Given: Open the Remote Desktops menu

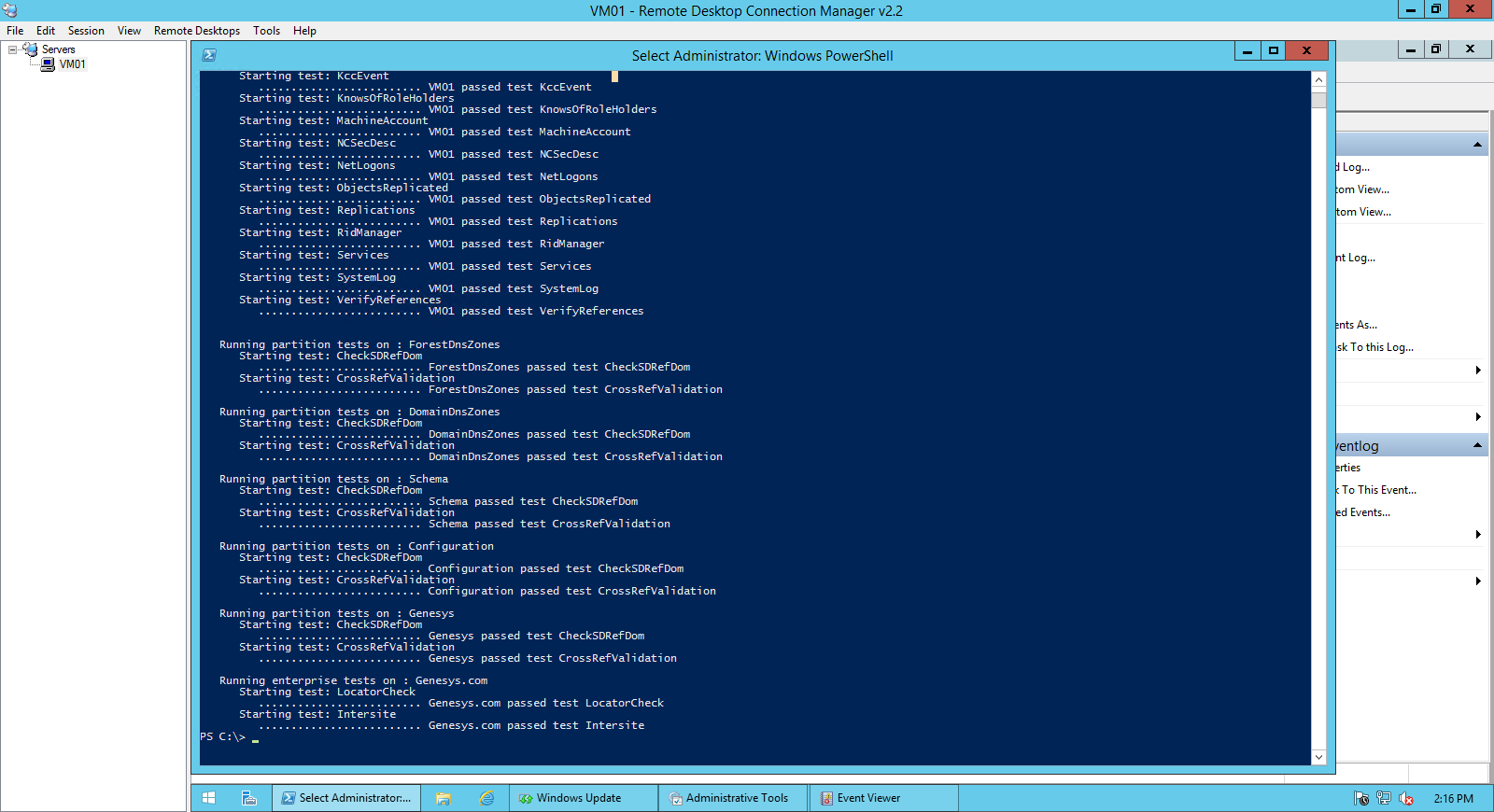Looking at the screenshot, I should point(197,31).
